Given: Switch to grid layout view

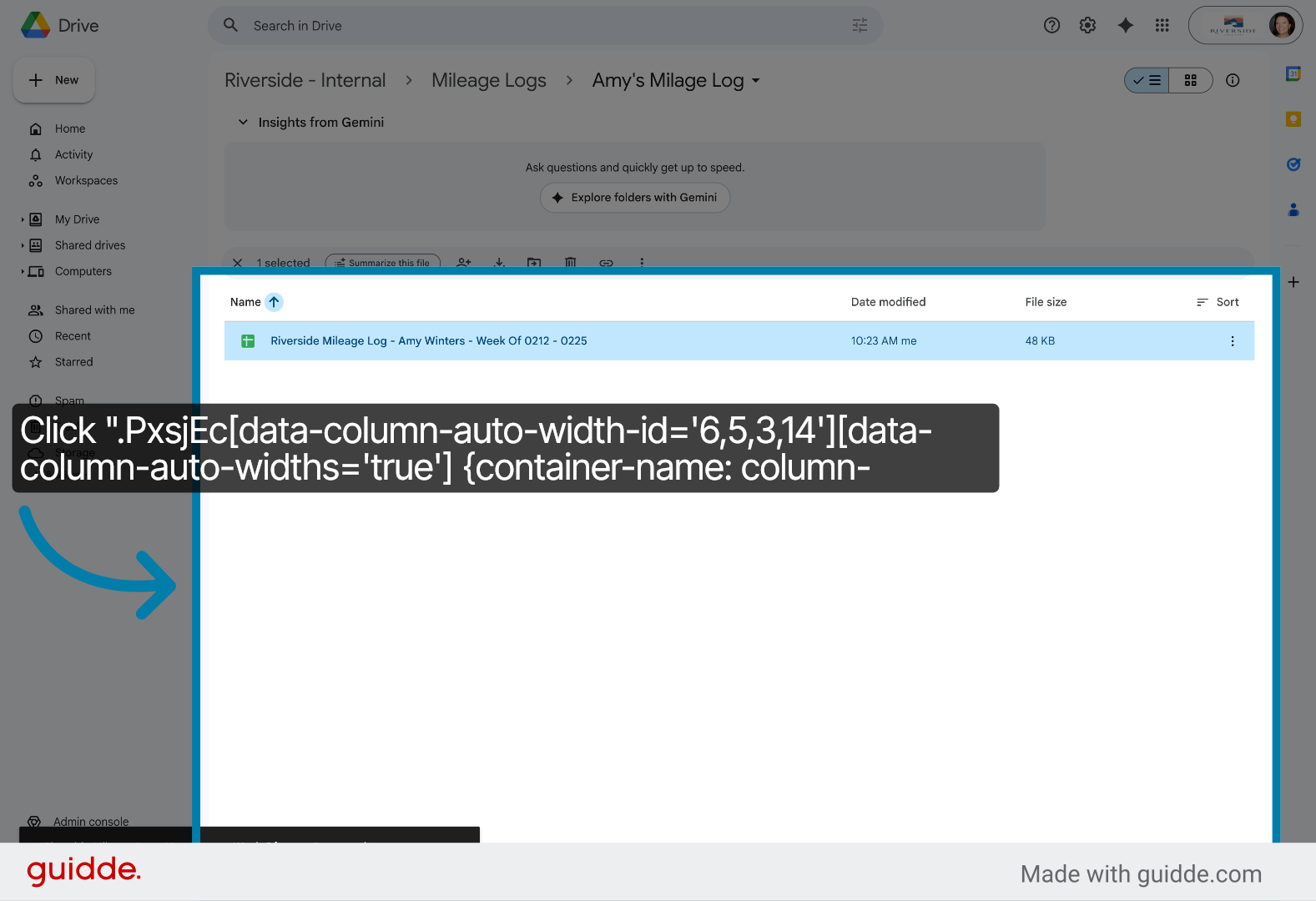Looking at the screenshot, I should (1191, 80).
